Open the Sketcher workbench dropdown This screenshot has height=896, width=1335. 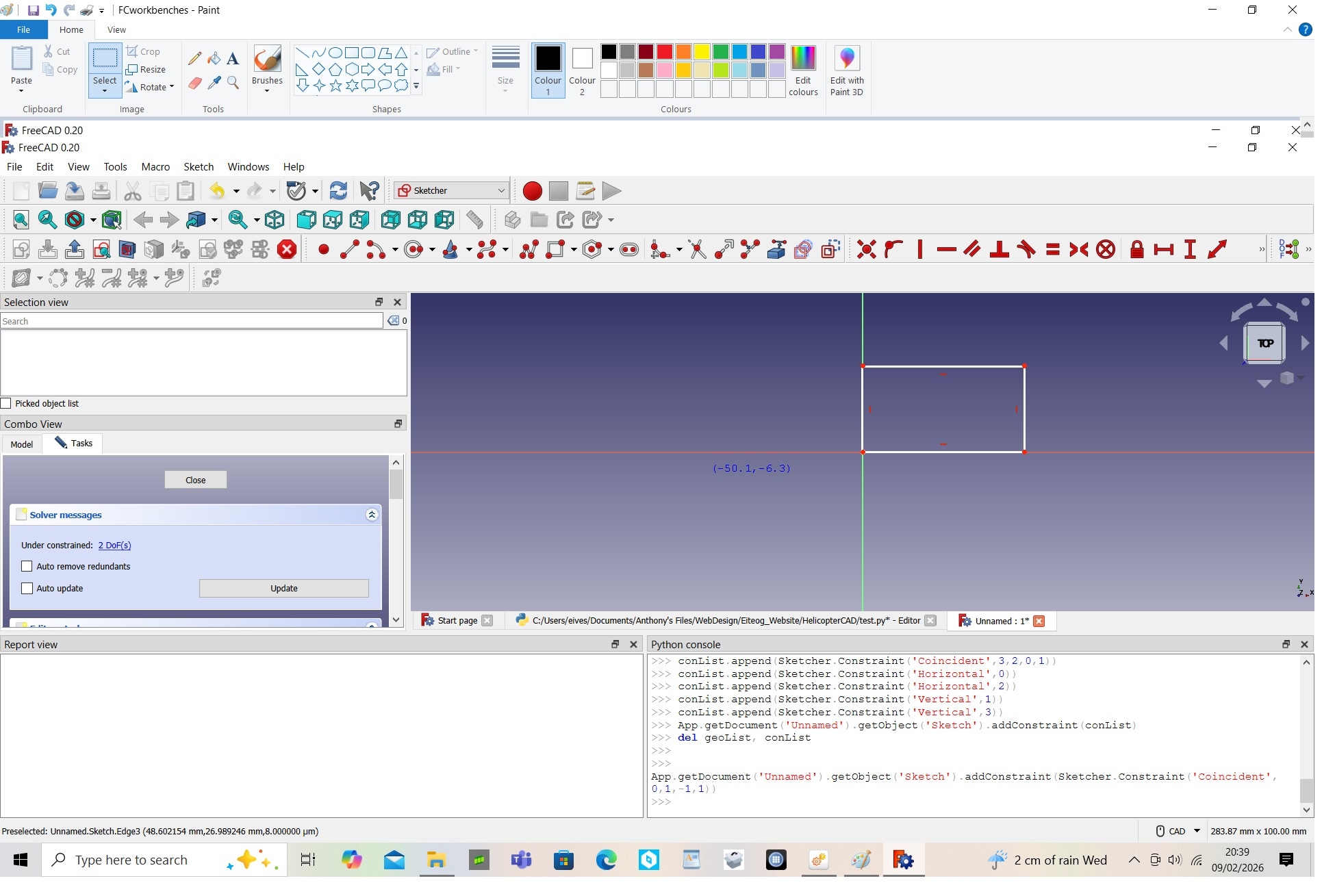(500, 190)
